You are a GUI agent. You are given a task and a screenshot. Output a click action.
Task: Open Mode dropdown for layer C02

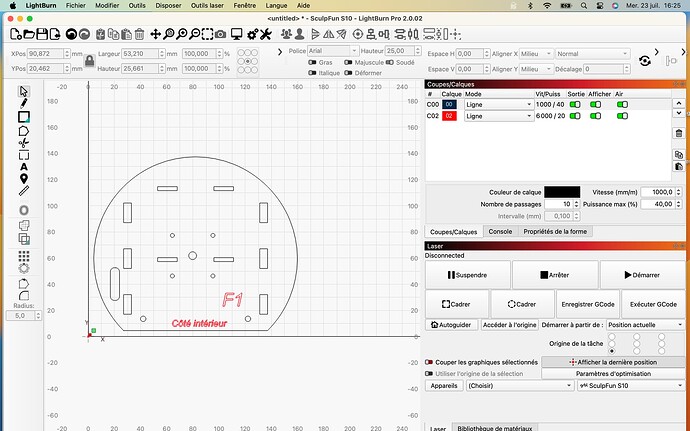click(x=499, y=116)
